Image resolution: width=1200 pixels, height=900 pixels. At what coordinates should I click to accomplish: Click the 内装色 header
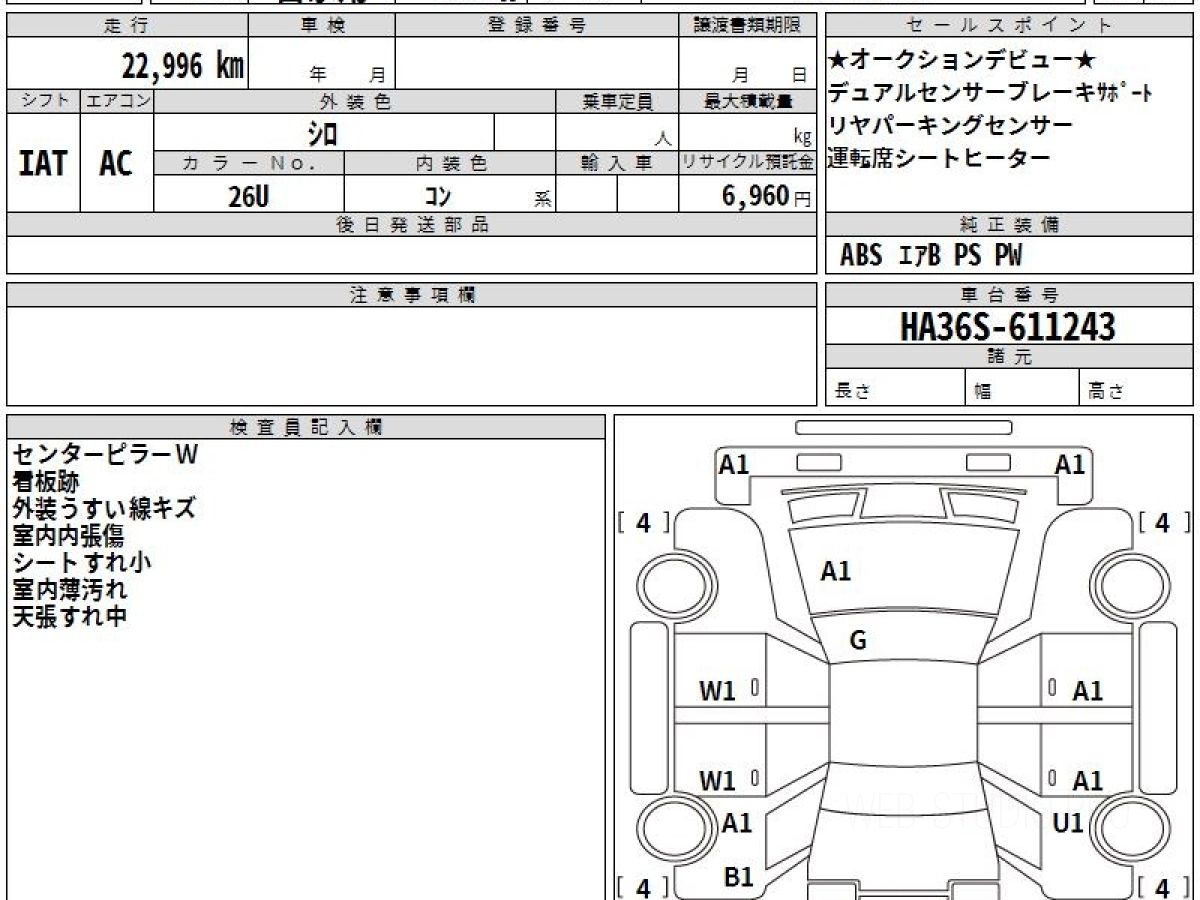(x=450, y=163)
